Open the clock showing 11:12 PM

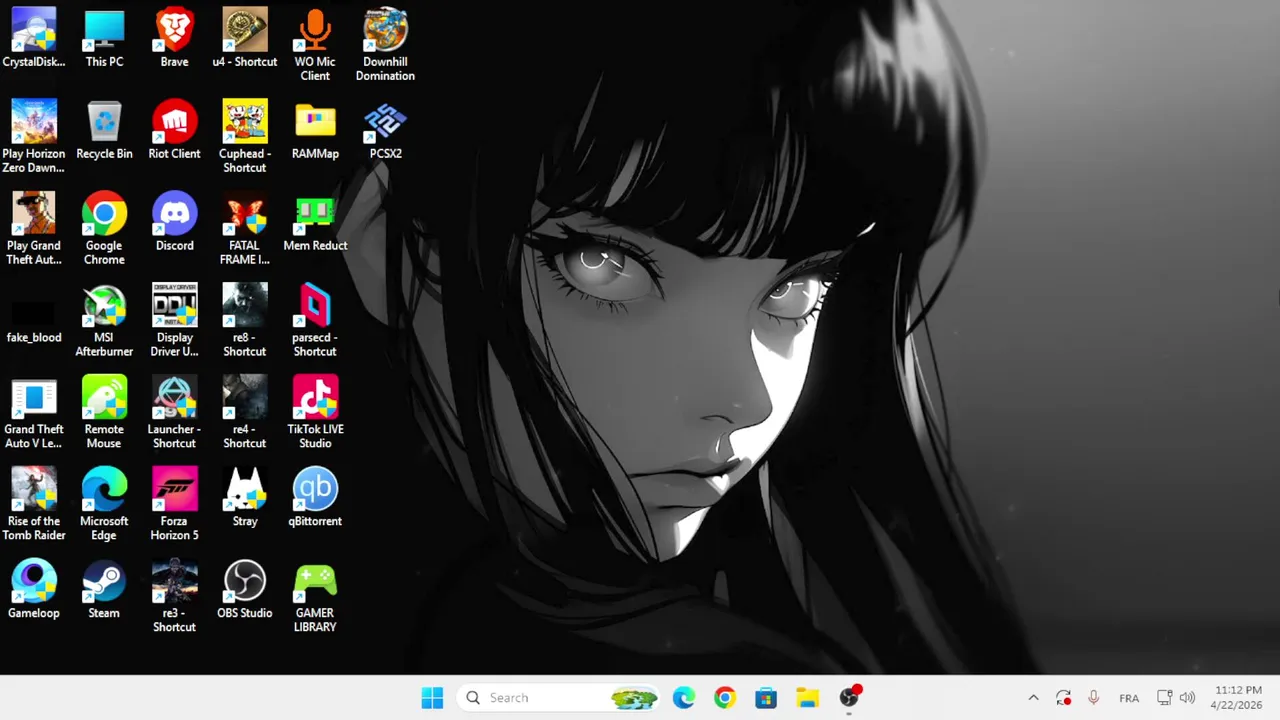(1238, 698)
